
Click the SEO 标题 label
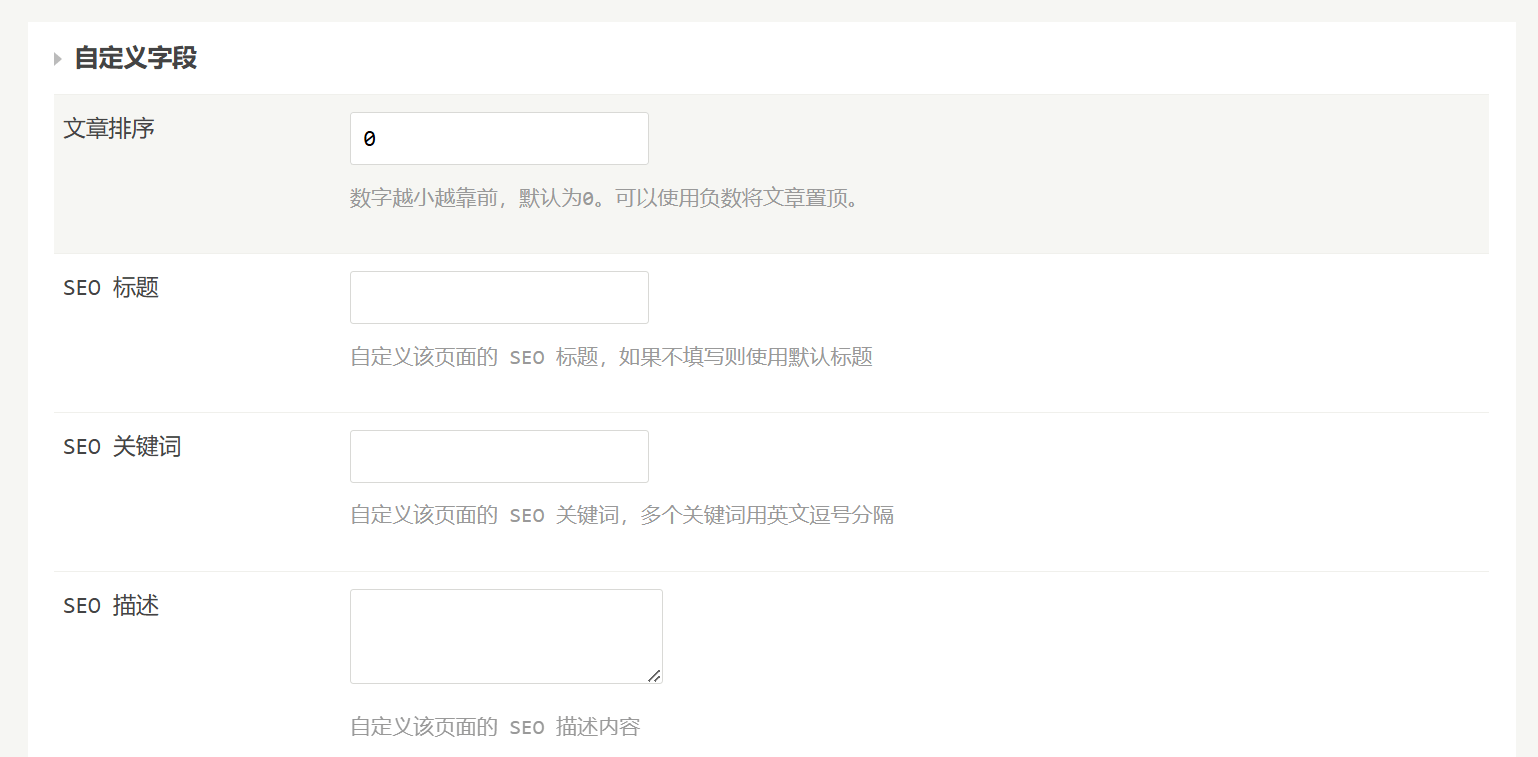click(111, 288)
